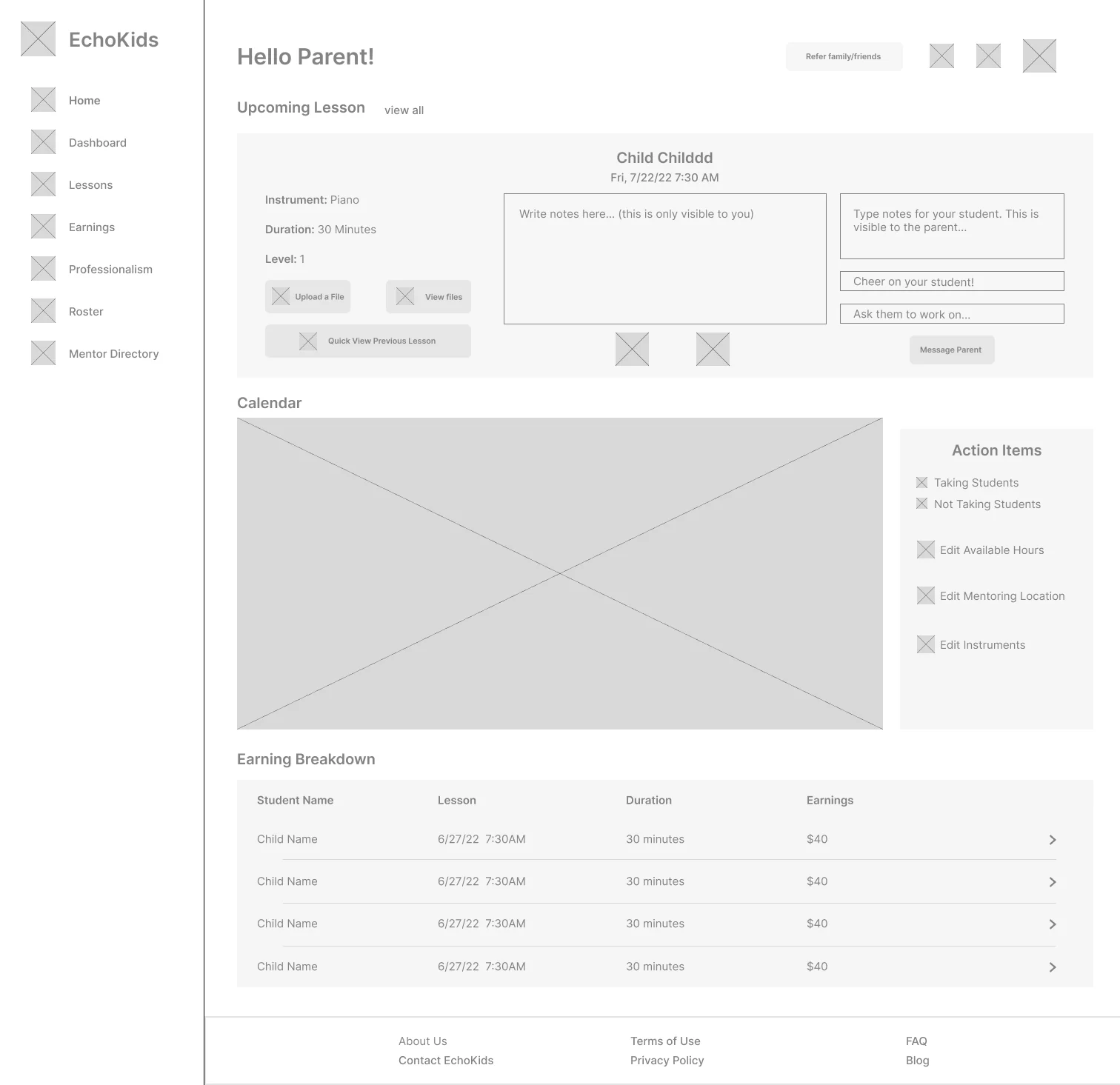1120x1085 pixels.
Task: Click the Message Parent button
Action: click(x=952, y=350)
